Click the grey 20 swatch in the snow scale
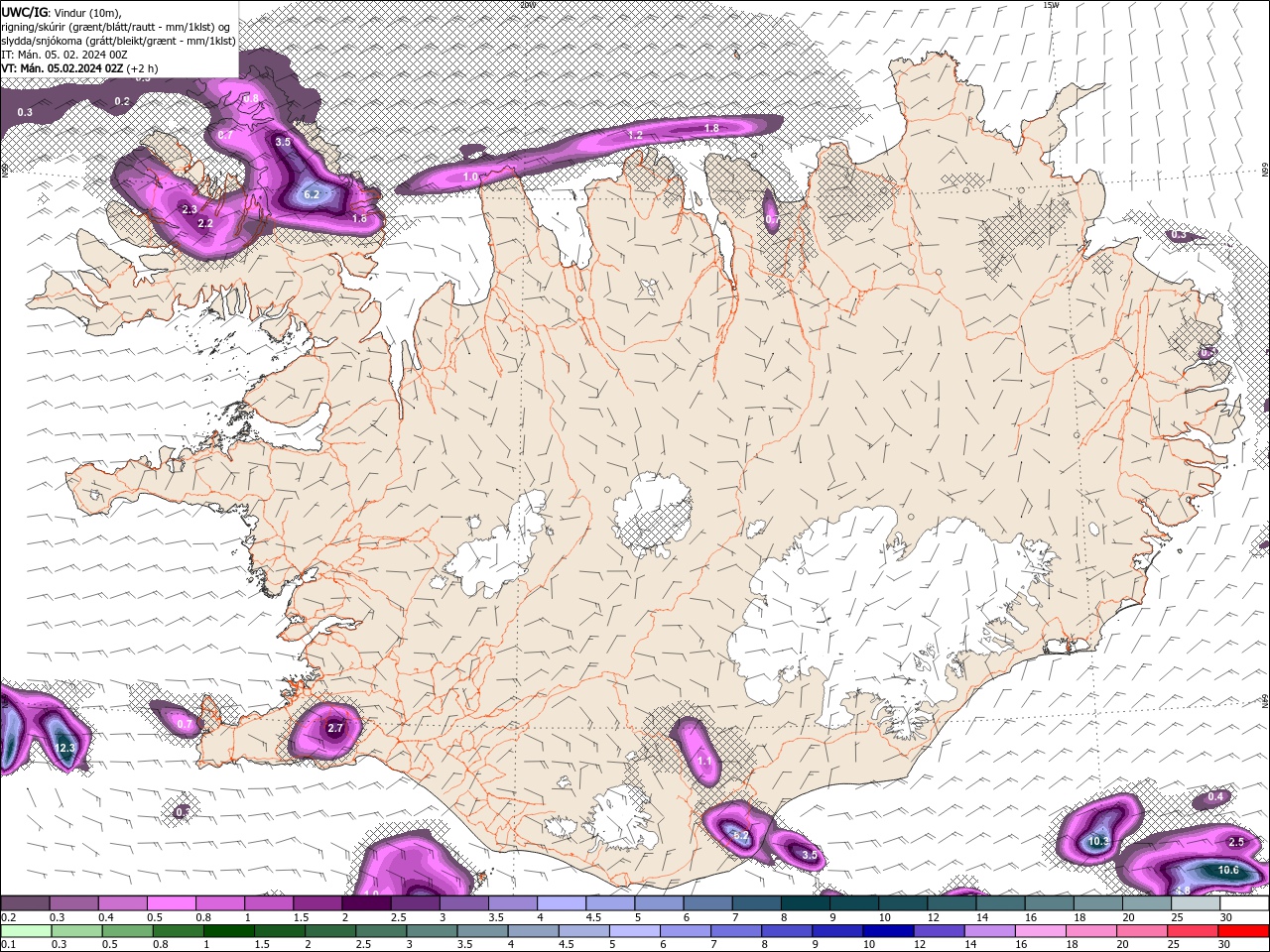The height and width of the screenshot is (952, 1270). (x=1148, y=903)
